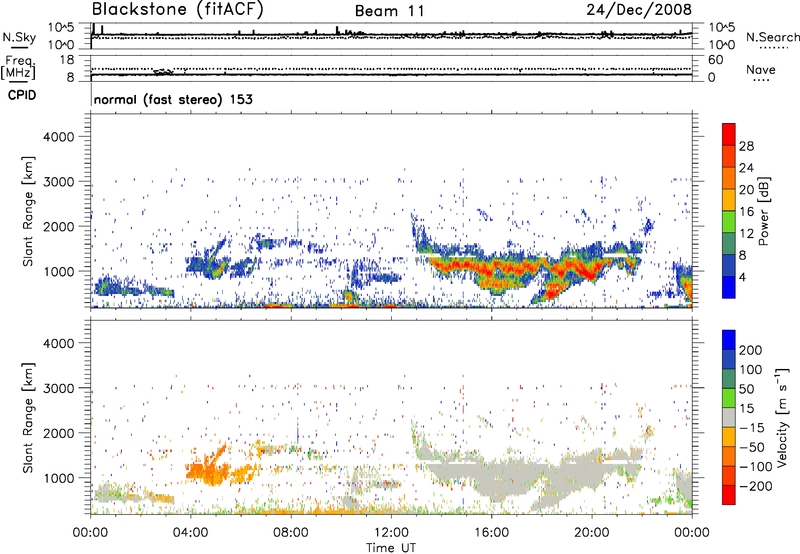The height and width of the screenshot is (554, 800).
Task: Click the strong red echo near 18:00 in power panel
Action: [554, 291]
